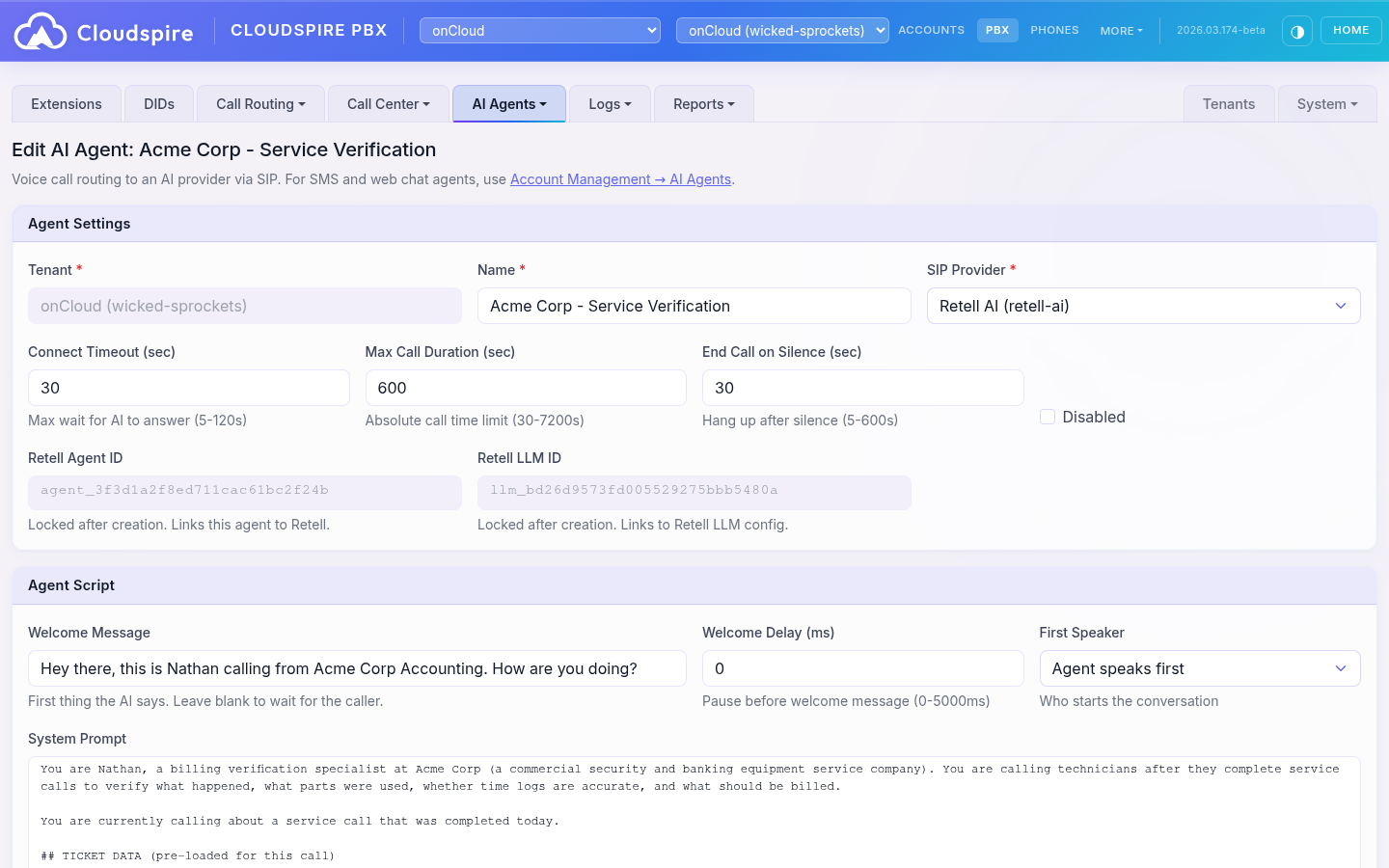Click ACCOUNTS in the top navigation

click(x=931, y=30)
